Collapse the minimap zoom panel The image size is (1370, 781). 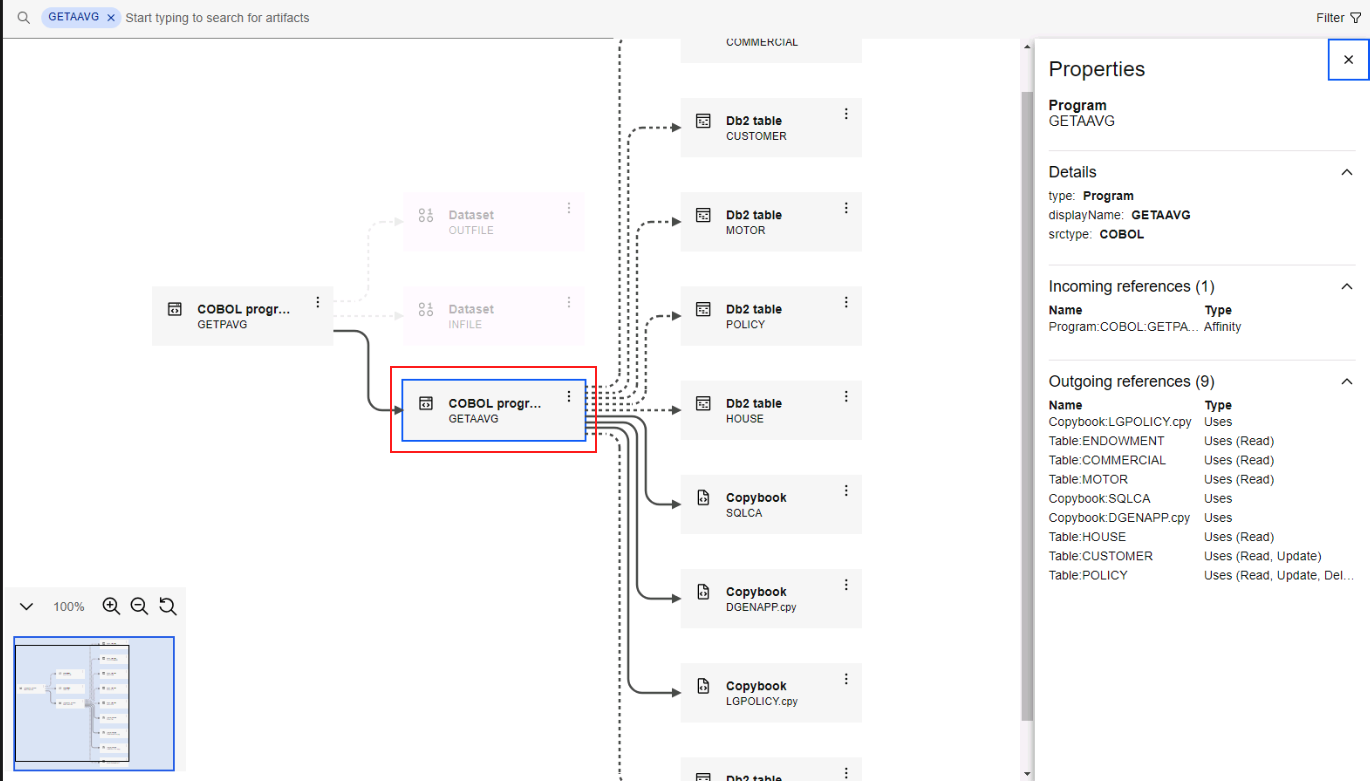pos(27,607)
